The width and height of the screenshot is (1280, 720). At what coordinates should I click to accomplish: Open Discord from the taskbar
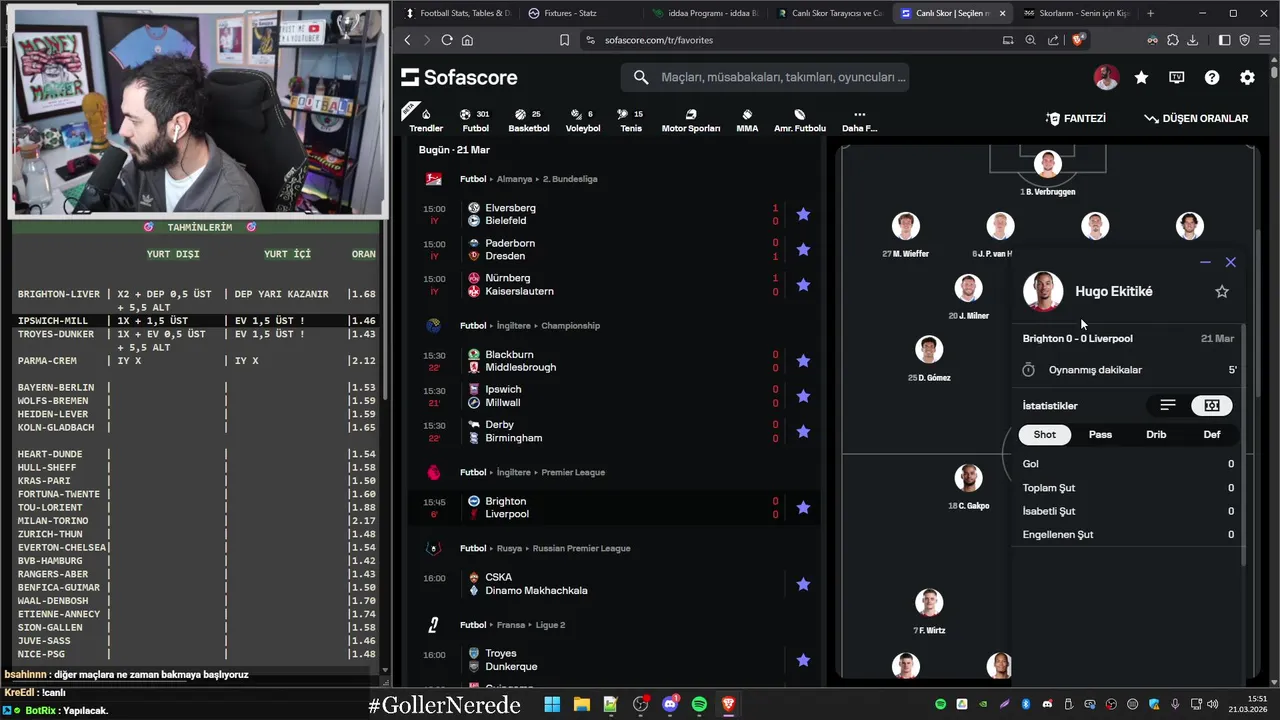670,705
